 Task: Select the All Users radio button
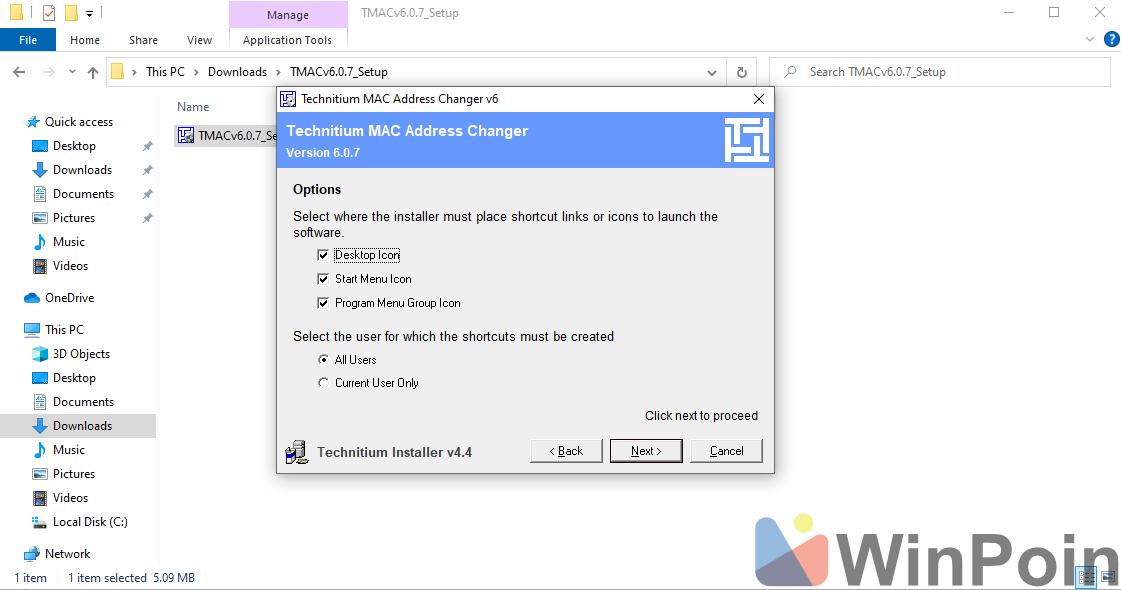(323, 360)
